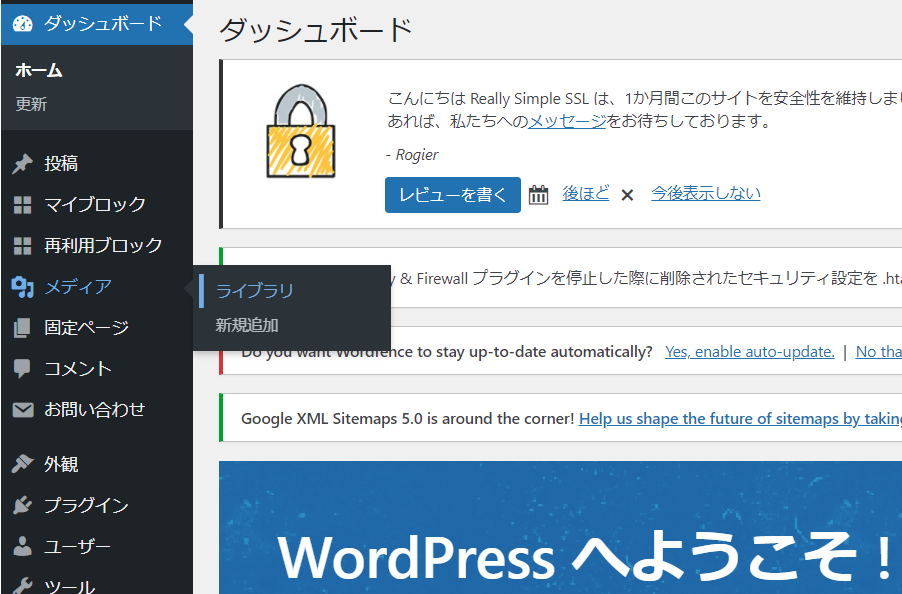This screenshot has width=902, height=594.
Task: Open ライブラリ in the media flyout
Action: pos(255,291)
